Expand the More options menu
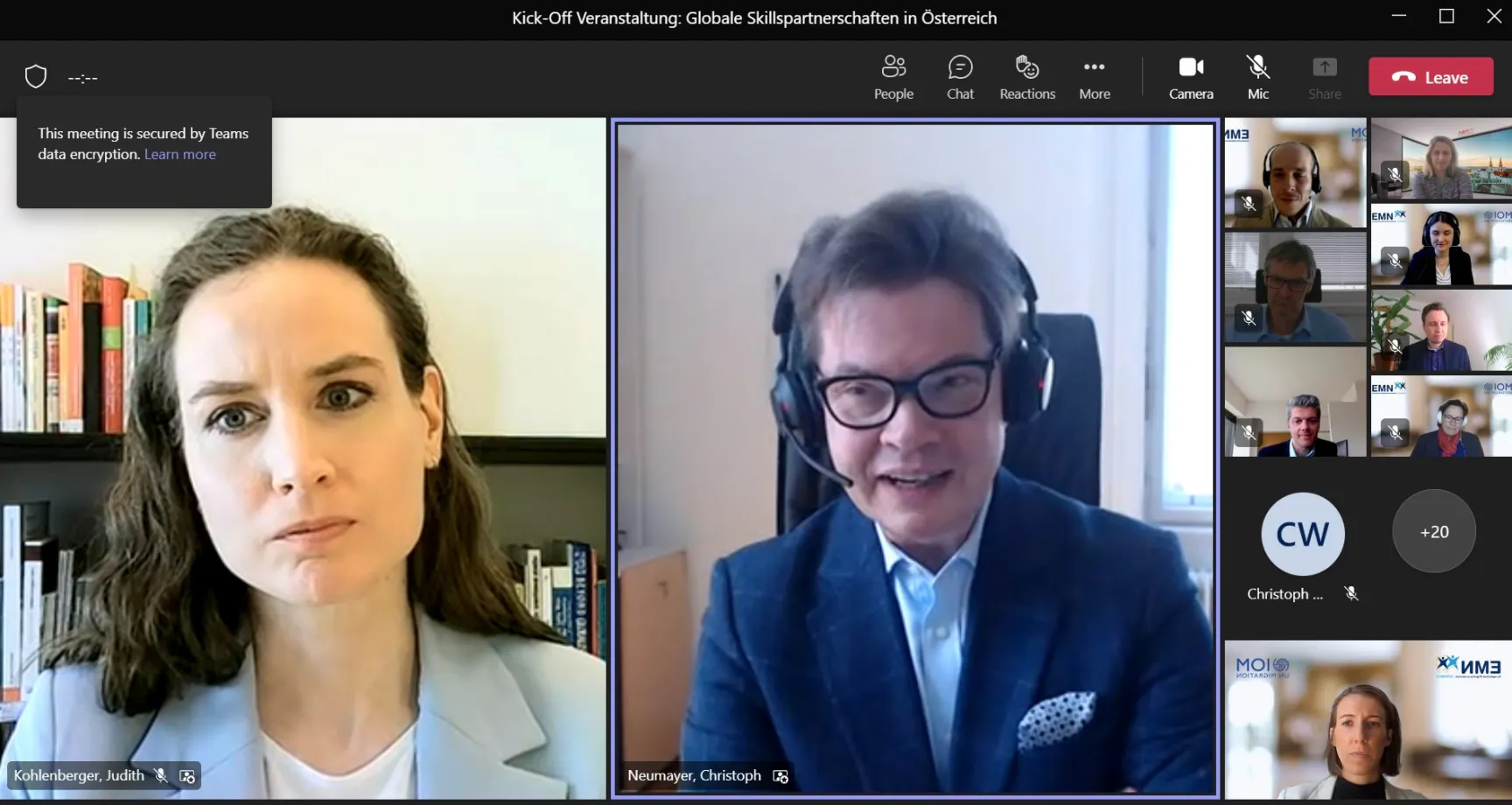This screenshot has width=1512, height=805. coord(1094,77)
